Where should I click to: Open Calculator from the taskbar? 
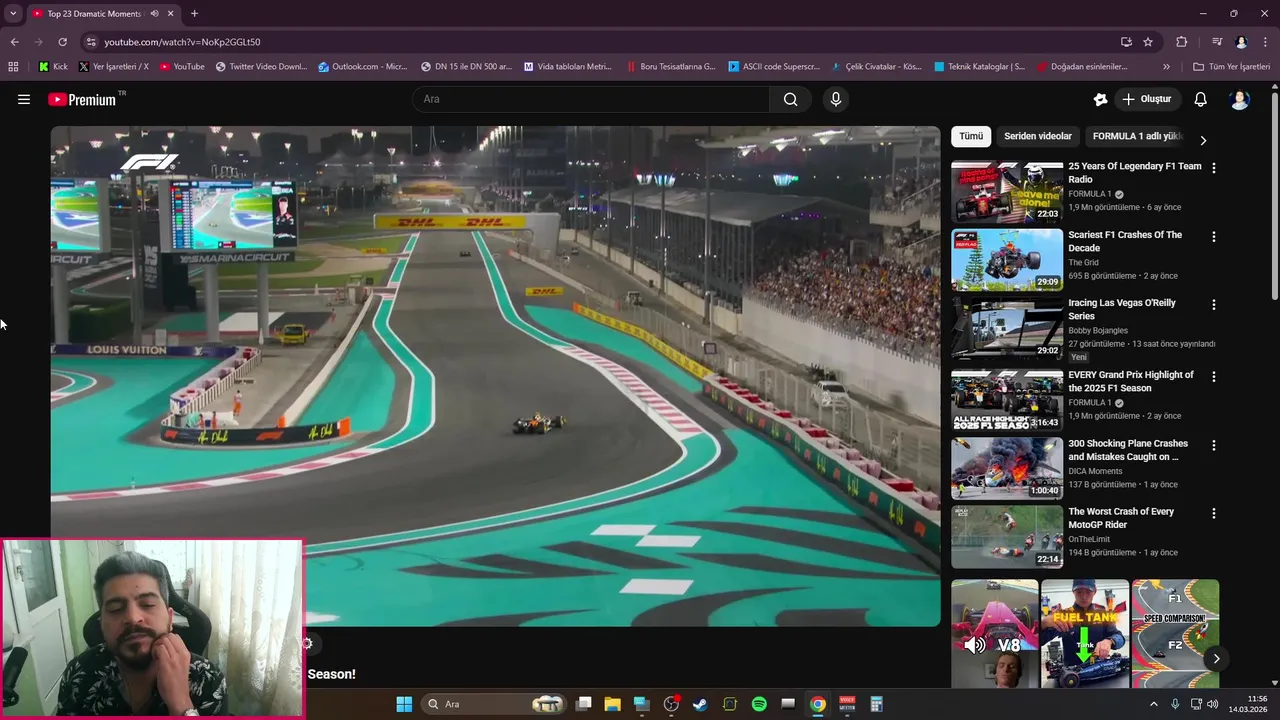[x=876, y=704]
